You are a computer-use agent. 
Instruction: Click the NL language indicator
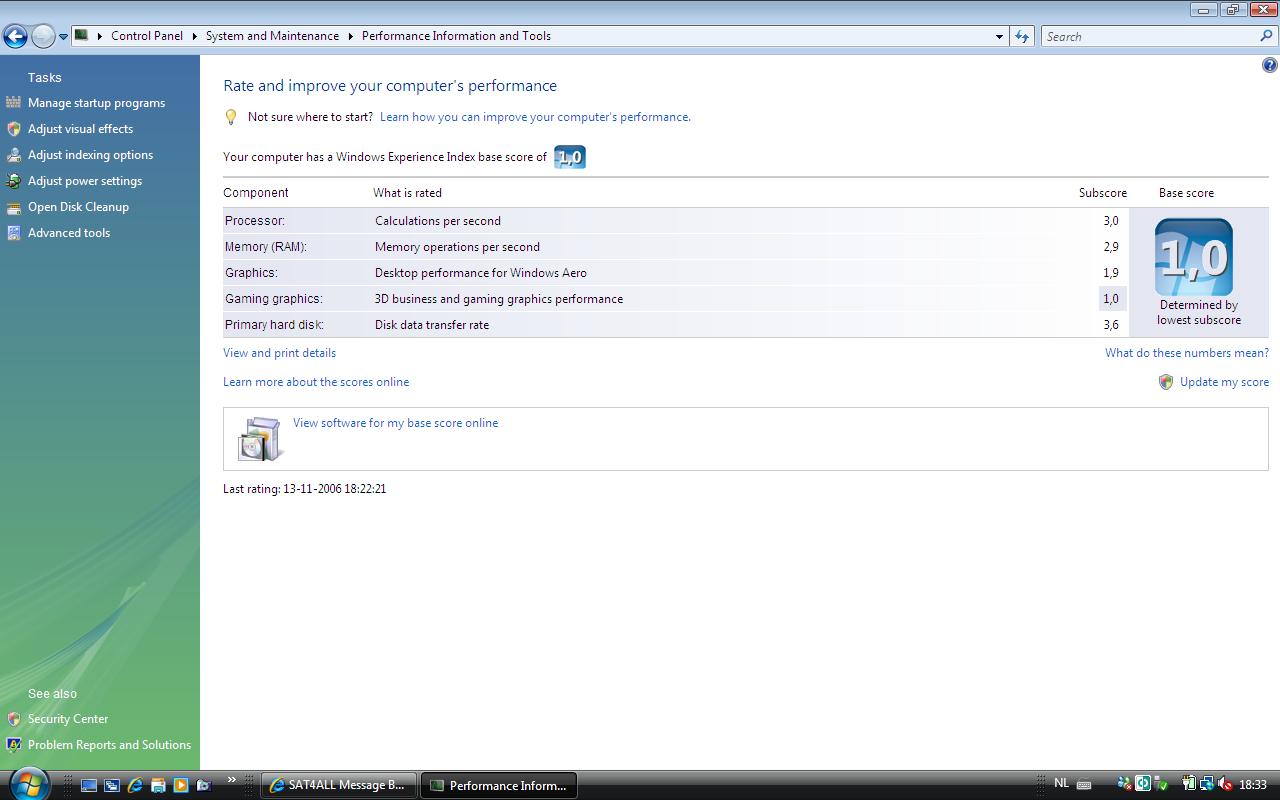1062,784
